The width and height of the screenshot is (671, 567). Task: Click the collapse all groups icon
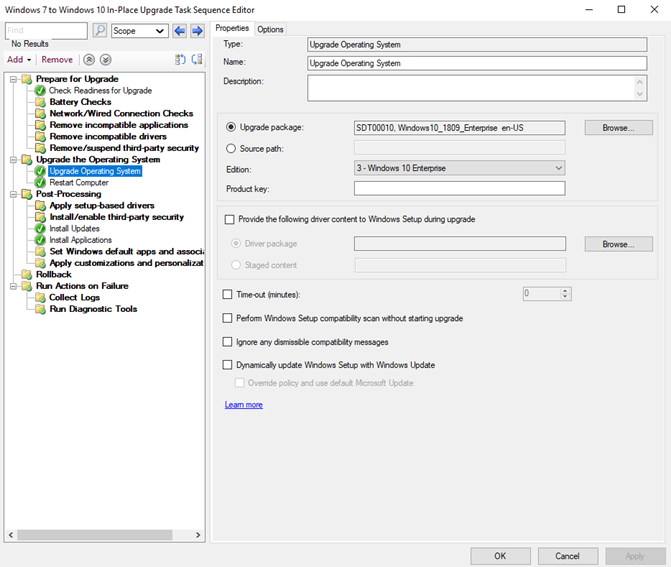click(197, 59)
